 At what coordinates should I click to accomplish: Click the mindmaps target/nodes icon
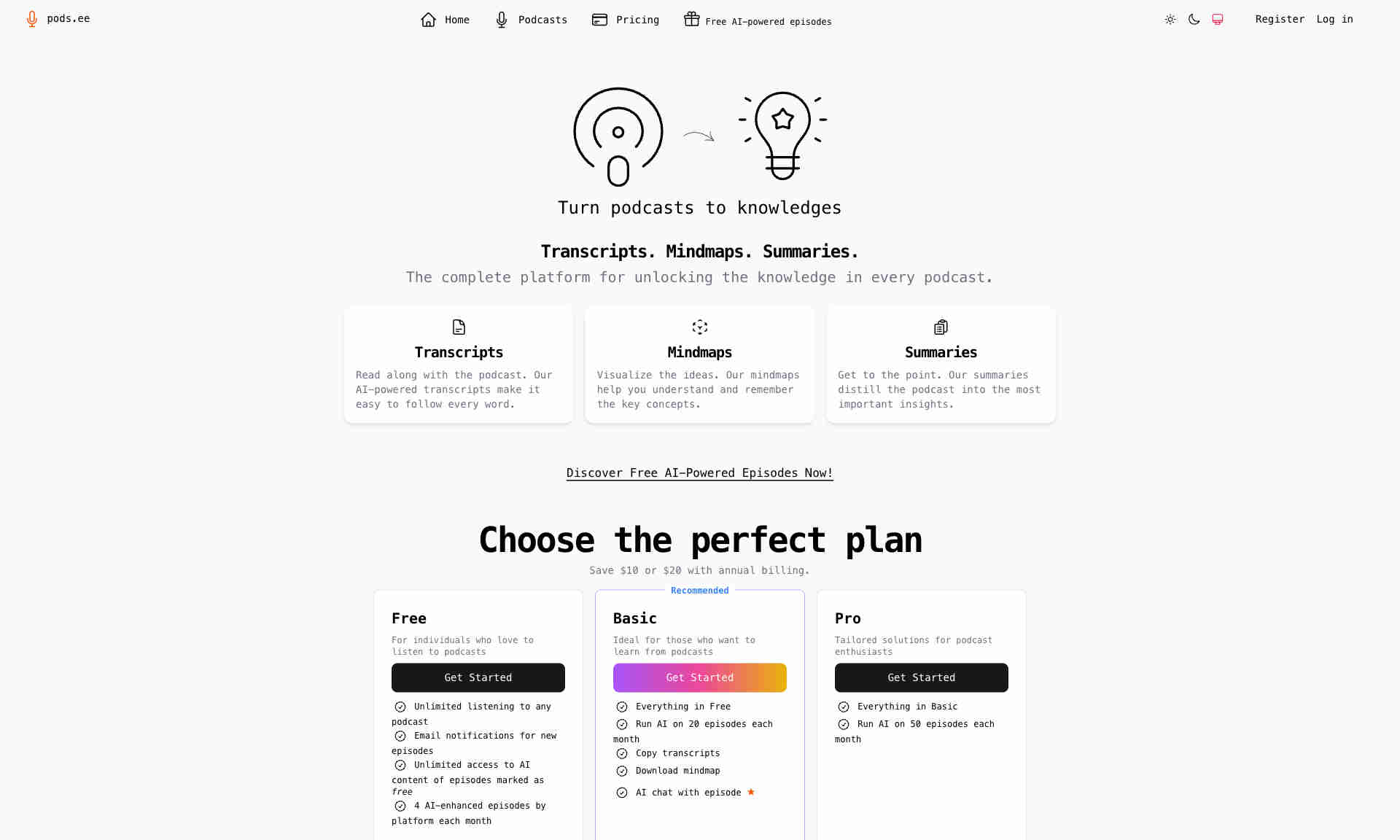[699, 326]
